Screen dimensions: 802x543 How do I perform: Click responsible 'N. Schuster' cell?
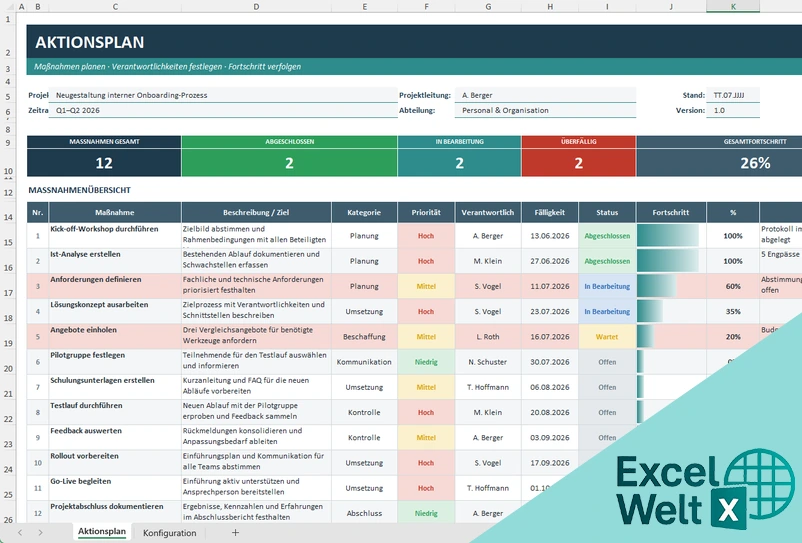click(x=488, y=362)
